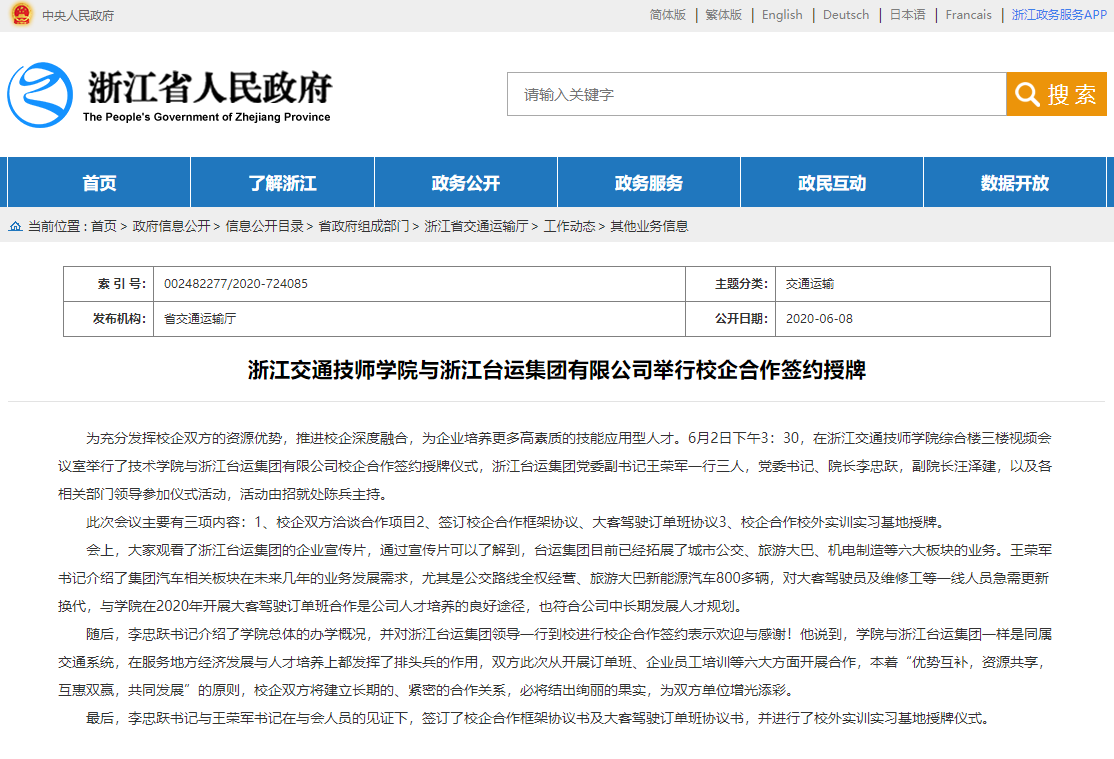Screen dimensions: 1114x759
Task: Click the paragraph starting 为充分发挥校企双方
Action: pyautogui.click(x=555, y=465)
